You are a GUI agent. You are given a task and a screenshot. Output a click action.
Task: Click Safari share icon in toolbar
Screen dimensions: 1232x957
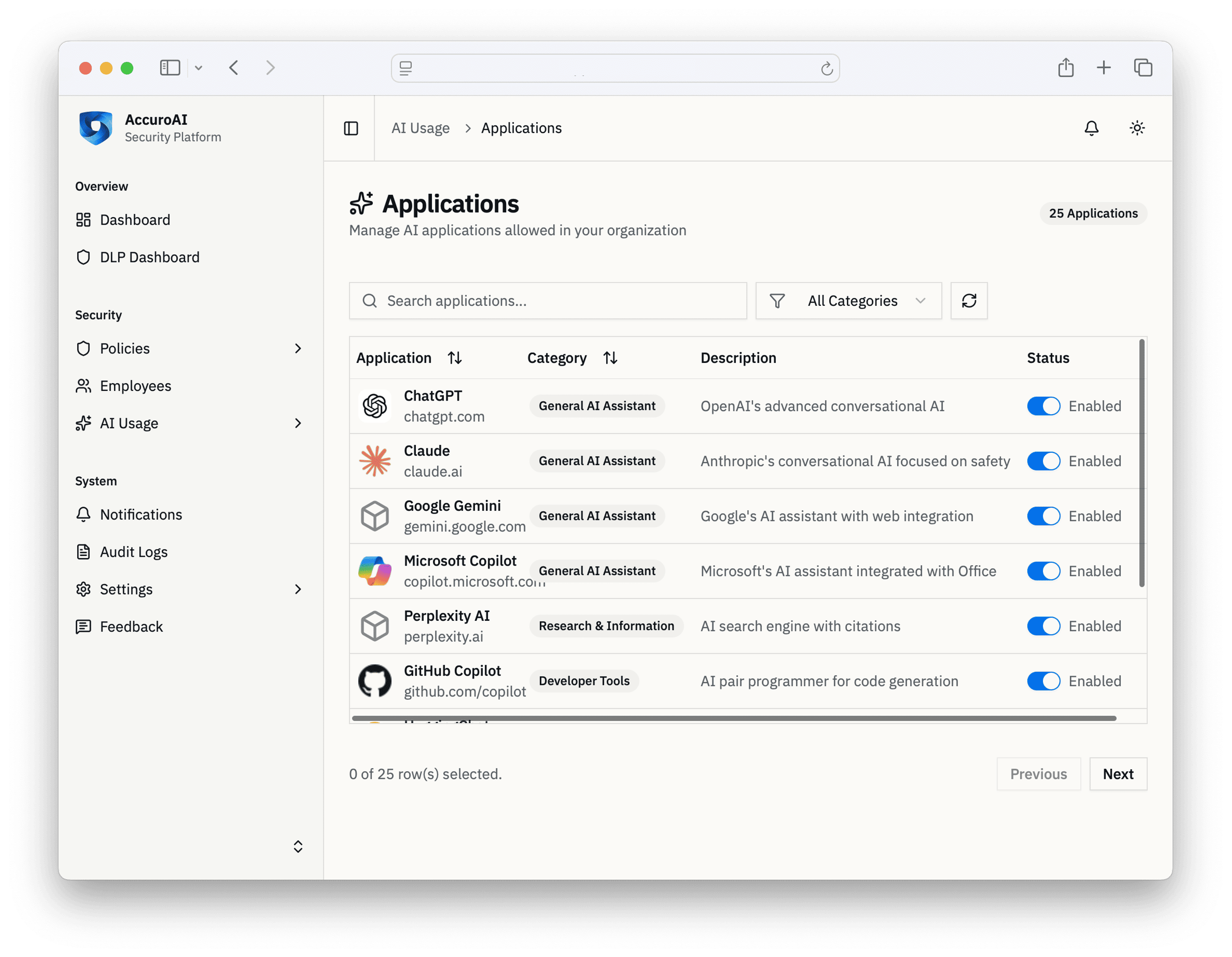[1066, 68]
